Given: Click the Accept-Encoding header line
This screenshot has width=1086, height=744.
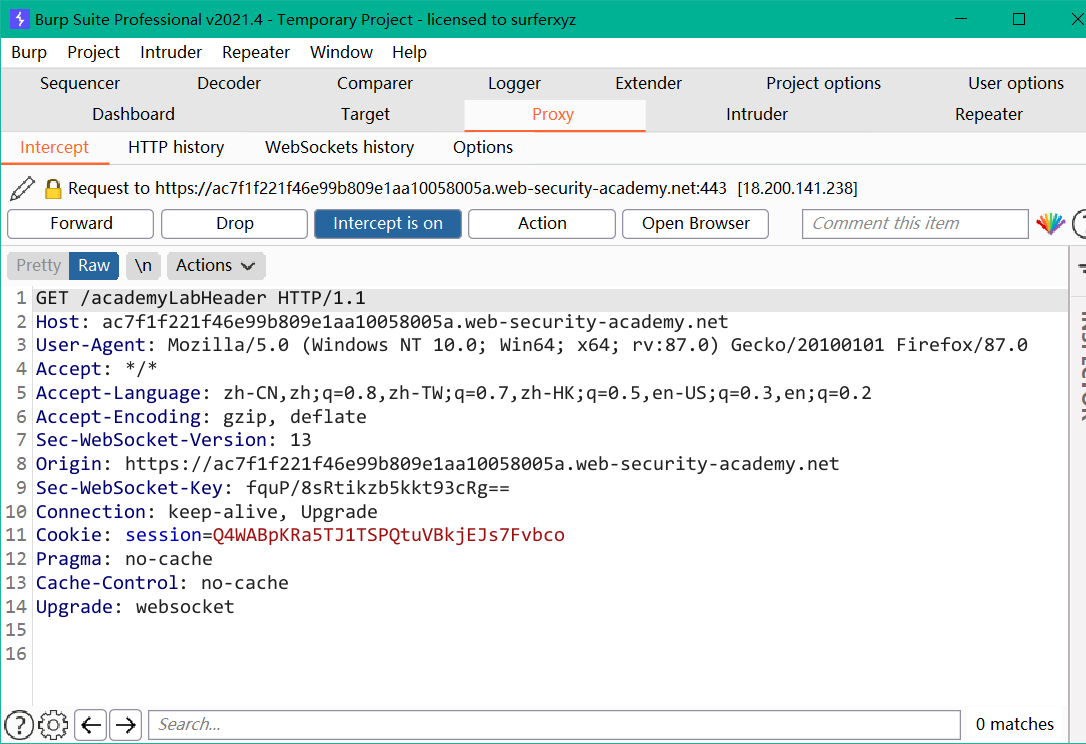Looking at the screenshot, I should [202, 417].
